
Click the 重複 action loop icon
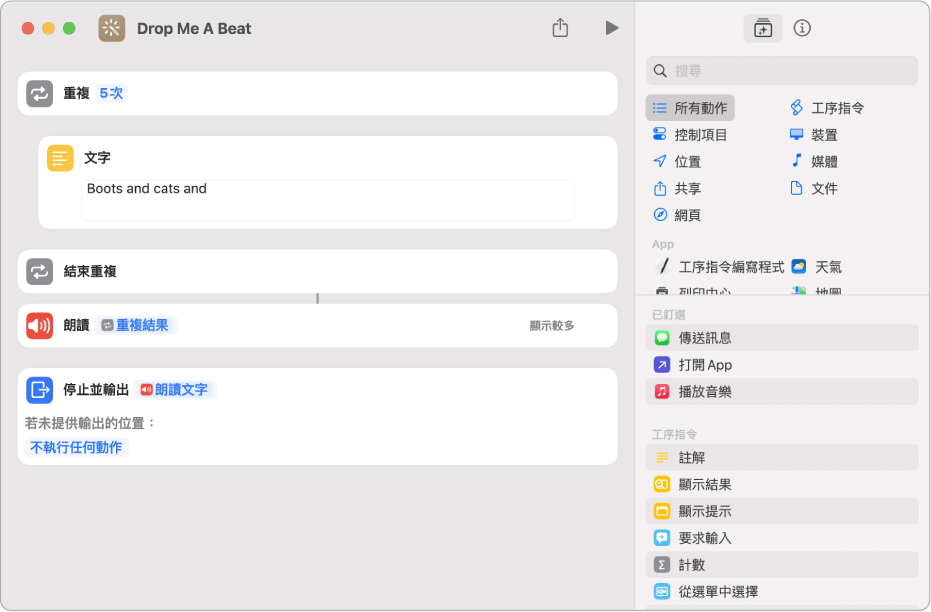click(x=40, y=93)
